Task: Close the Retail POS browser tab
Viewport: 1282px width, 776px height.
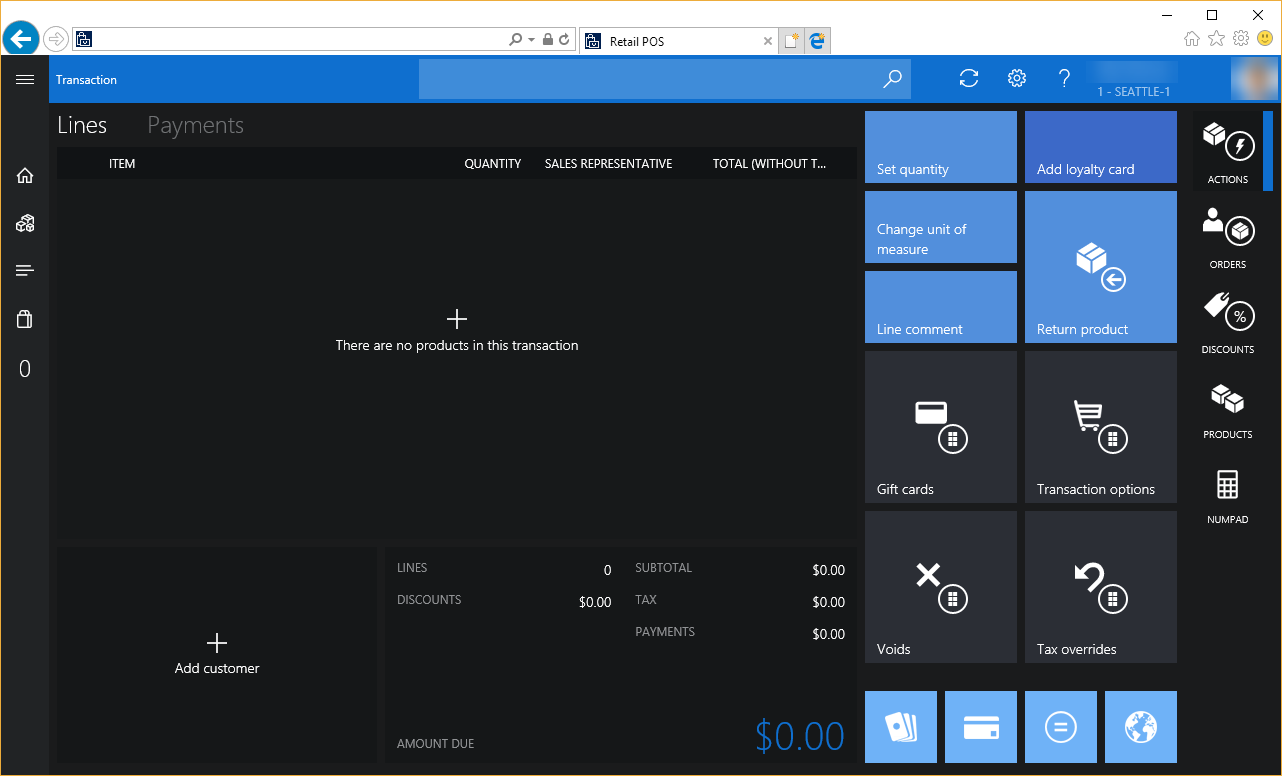Action: pyautogui.click(x=768, y=41)
